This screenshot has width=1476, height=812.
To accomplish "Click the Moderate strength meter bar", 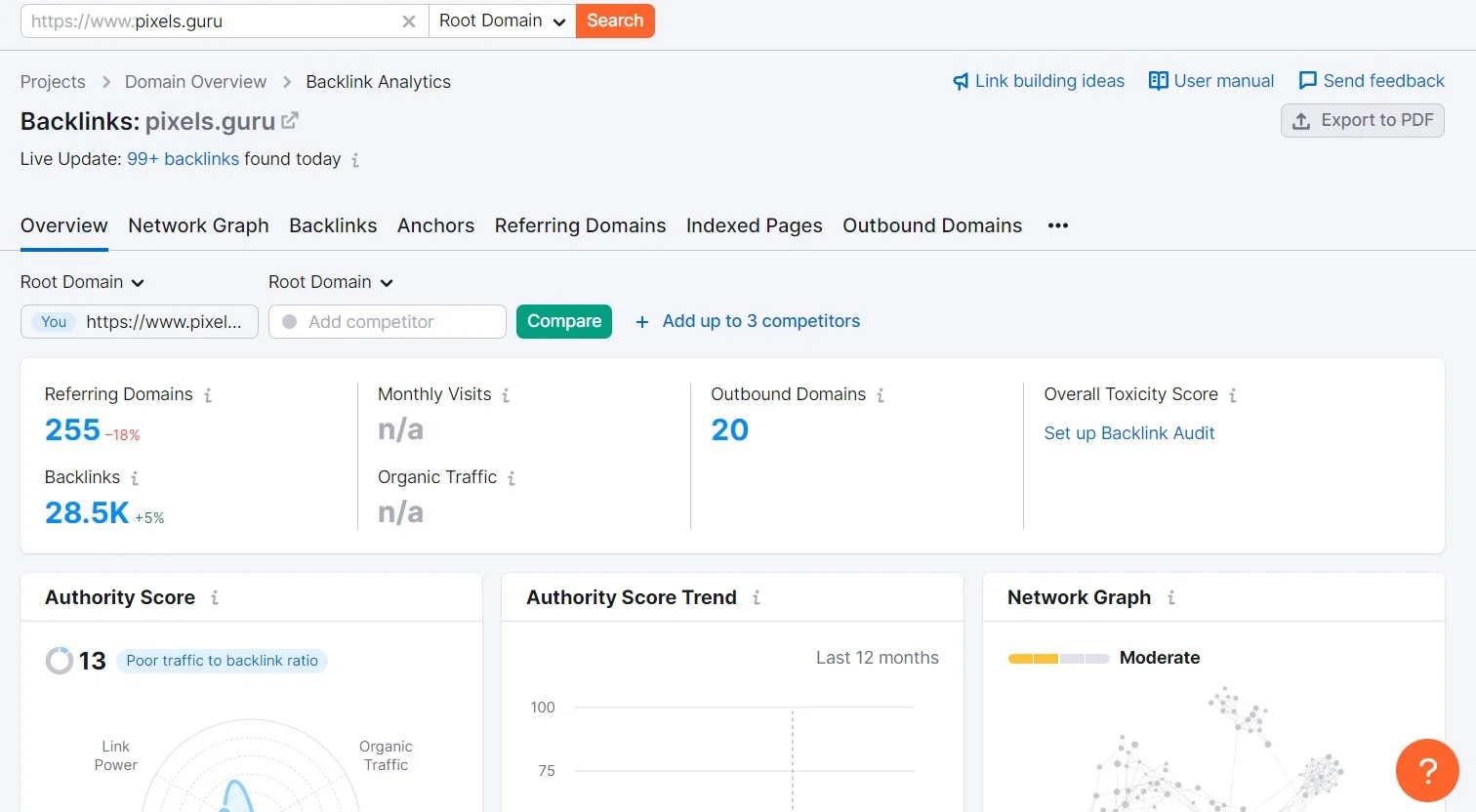I will [1059, 658].
